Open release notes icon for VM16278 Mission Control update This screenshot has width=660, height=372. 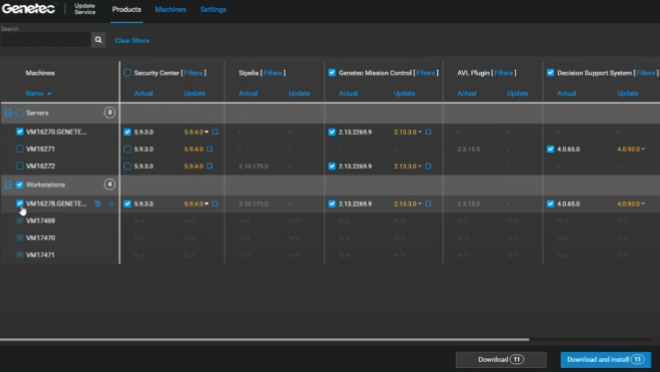click(428, 204)
